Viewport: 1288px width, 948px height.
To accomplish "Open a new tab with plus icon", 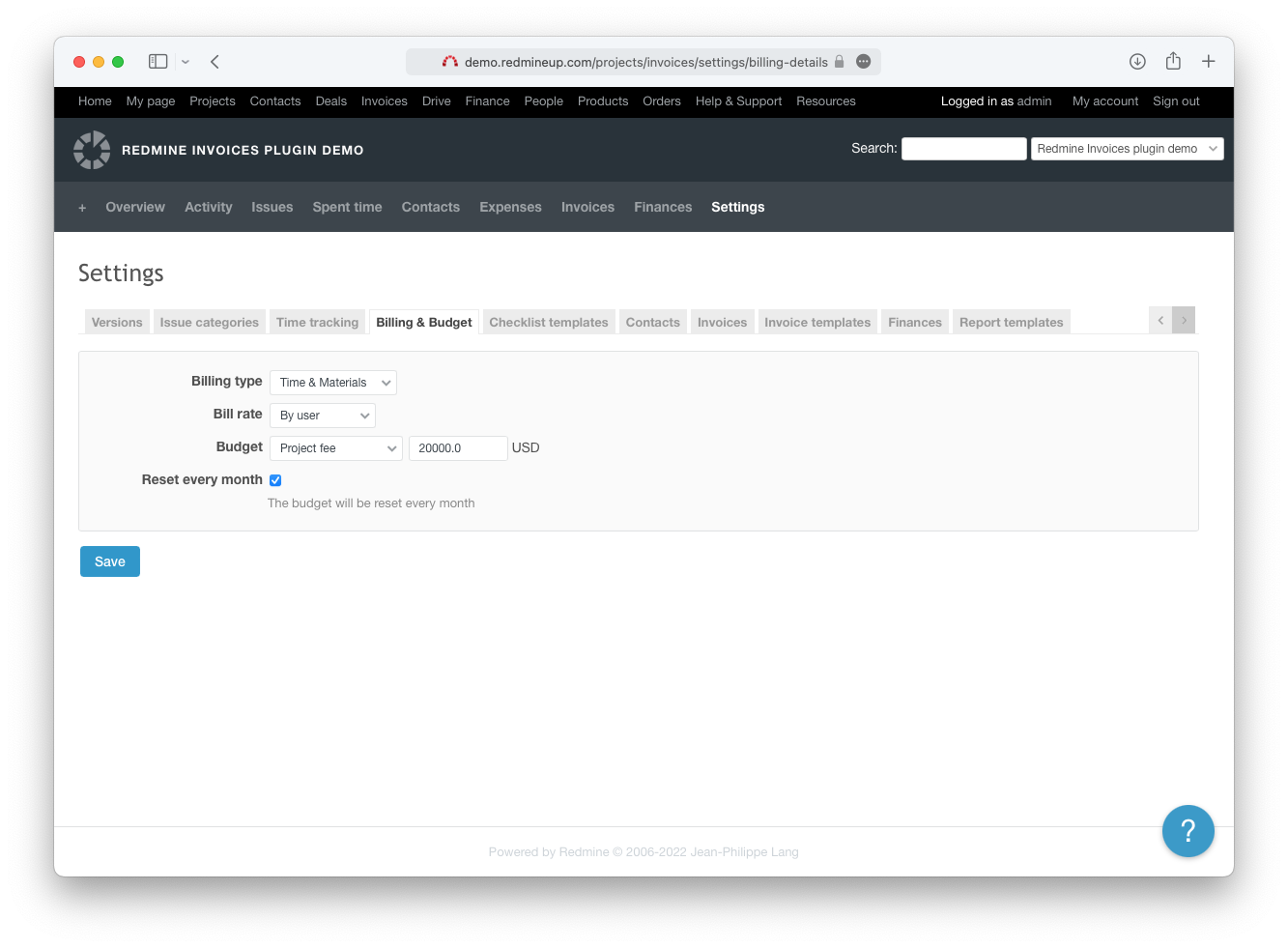I will 1208,62.
